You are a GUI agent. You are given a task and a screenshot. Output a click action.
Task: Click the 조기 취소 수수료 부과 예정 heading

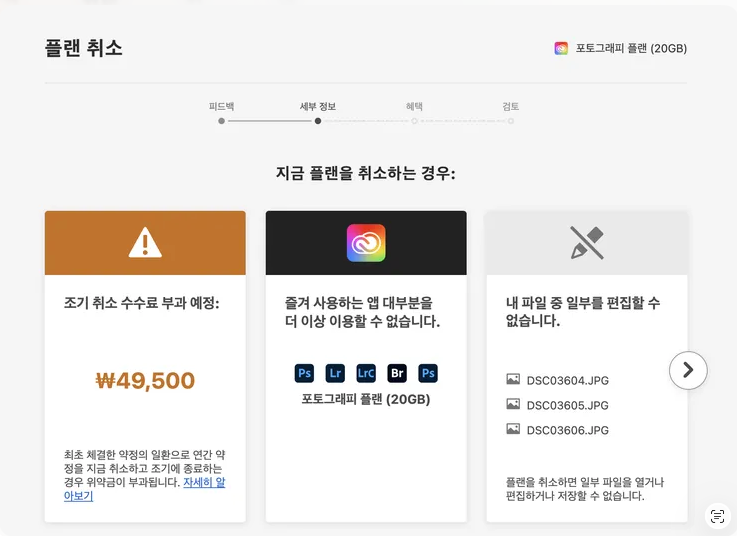[141, 303]
